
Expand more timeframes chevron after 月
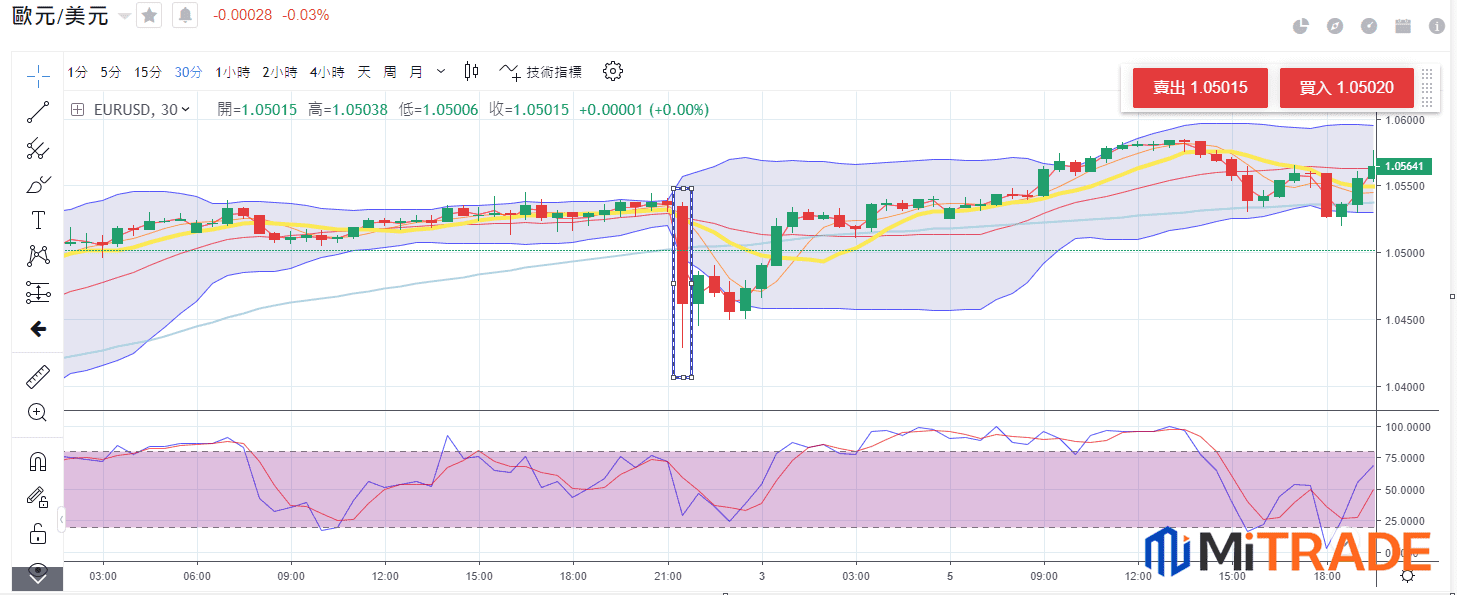point(442,72)
